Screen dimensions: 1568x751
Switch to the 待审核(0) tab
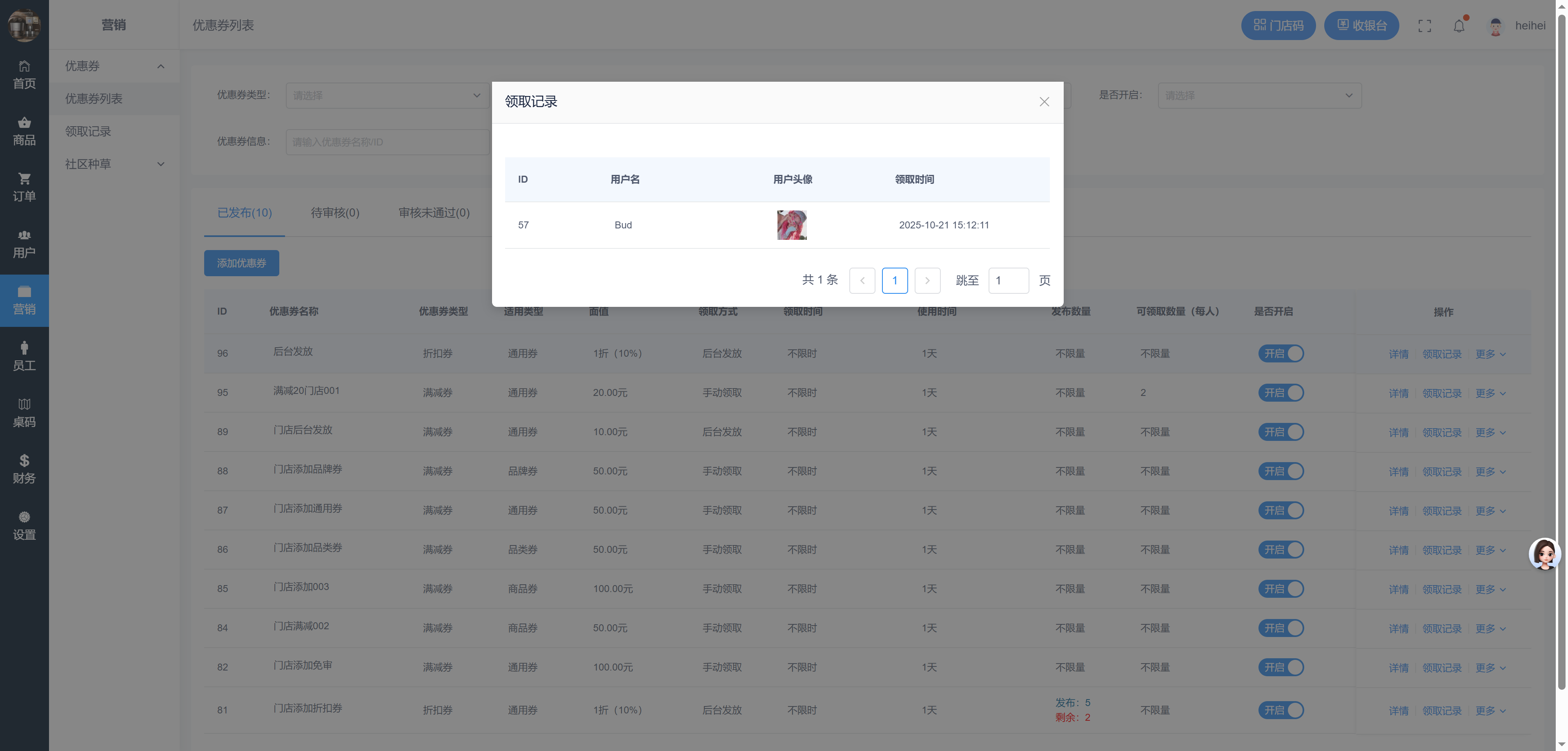335,212
